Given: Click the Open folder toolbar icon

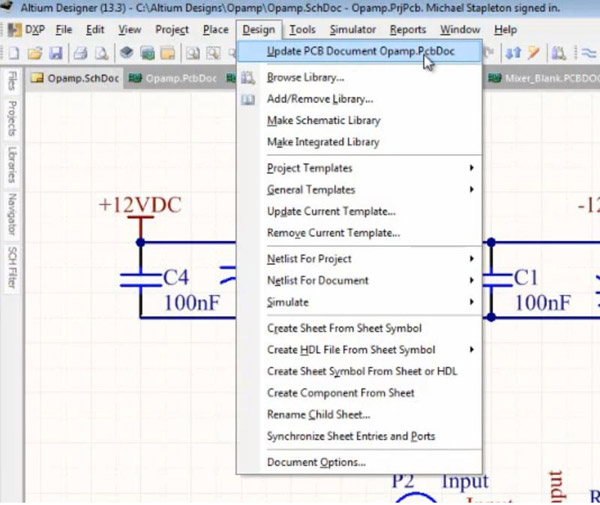Looking at the screenshot, I should [35, 53].
